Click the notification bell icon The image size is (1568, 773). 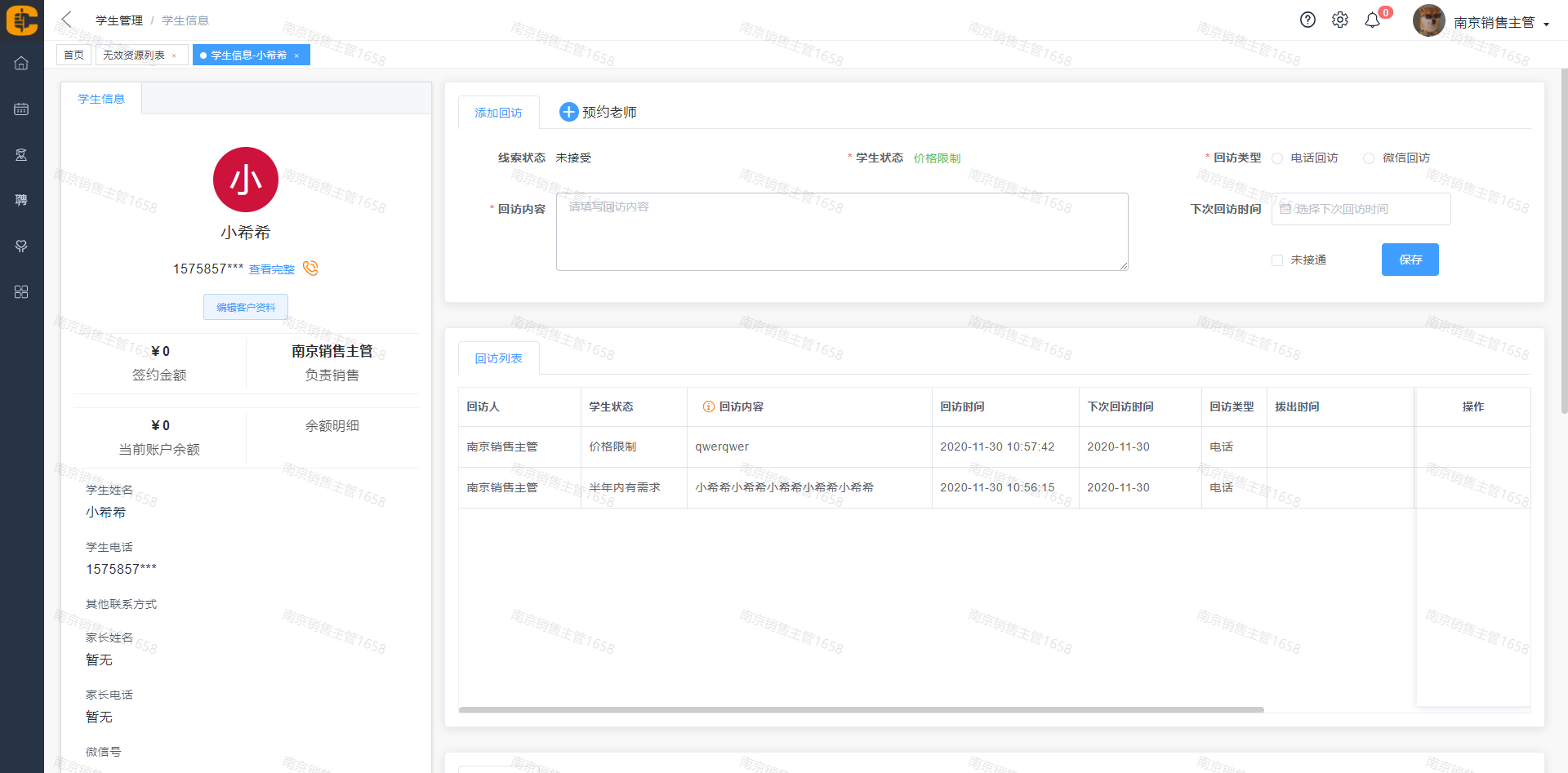click(x=1373, y=21)
